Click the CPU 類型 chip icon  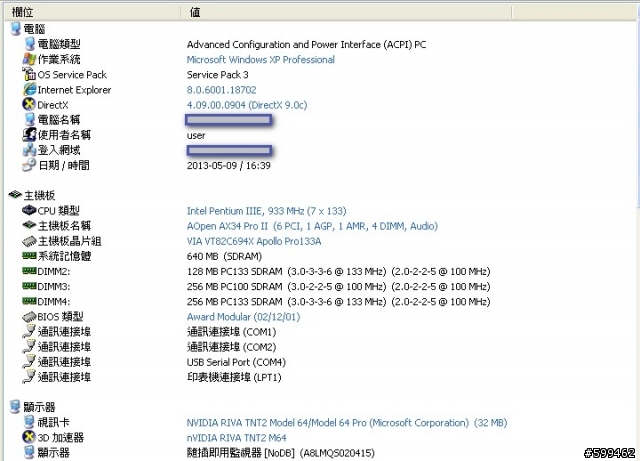pyautogui.click(x=29, y=210)
